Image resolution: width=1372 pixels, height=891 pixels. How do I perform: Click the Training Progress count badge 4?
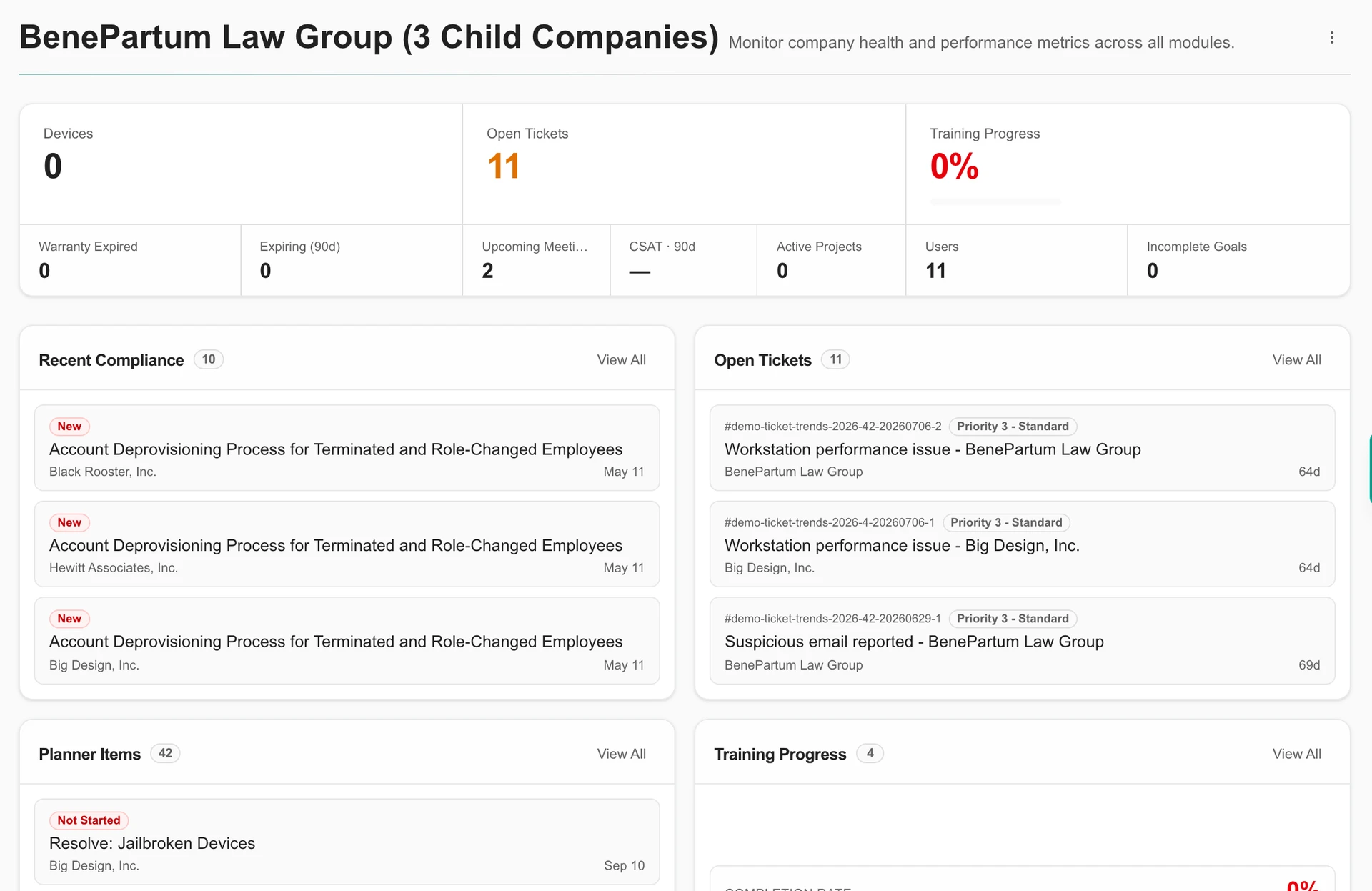point(870,753)
